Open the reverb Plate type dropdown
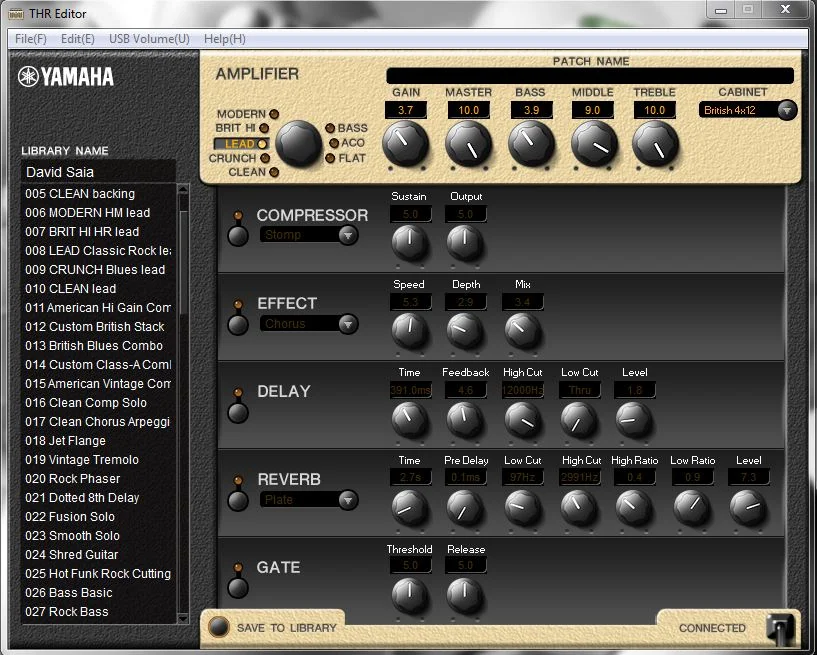The image size is (817, 655). [x=308, y=500]
